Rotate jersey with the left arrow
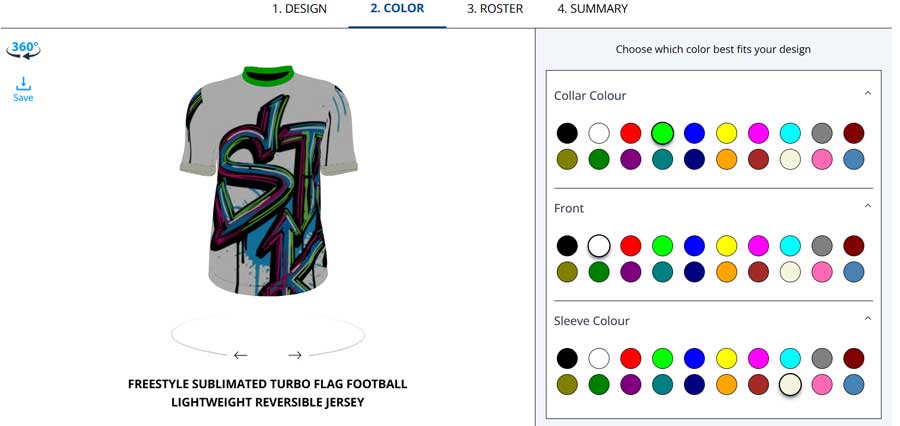This screenshot has width=900, height=426. [240, 355]
